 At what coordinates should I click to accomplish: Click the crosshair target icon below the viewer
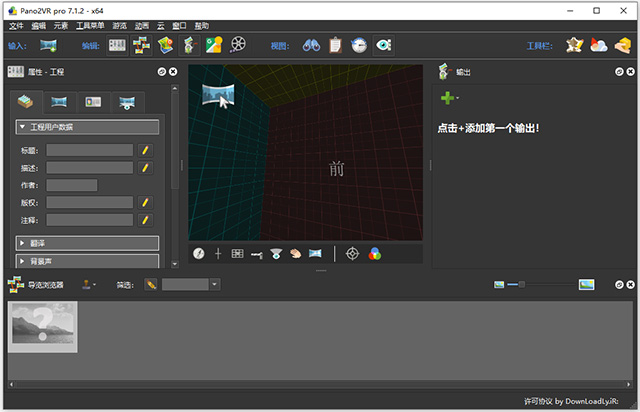(x=352, y=254)
